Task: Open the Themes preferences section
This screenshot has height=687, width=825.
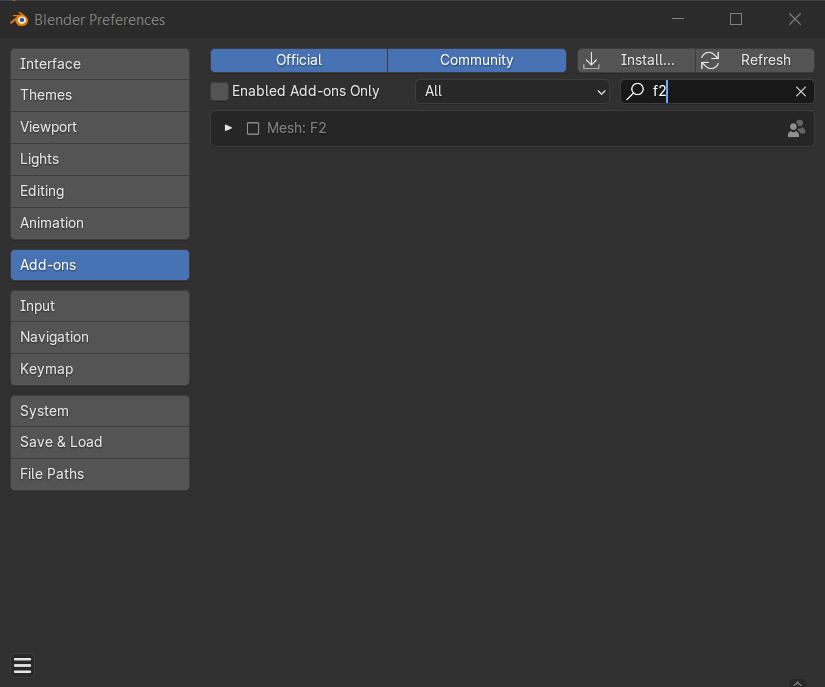Action: 100,95
